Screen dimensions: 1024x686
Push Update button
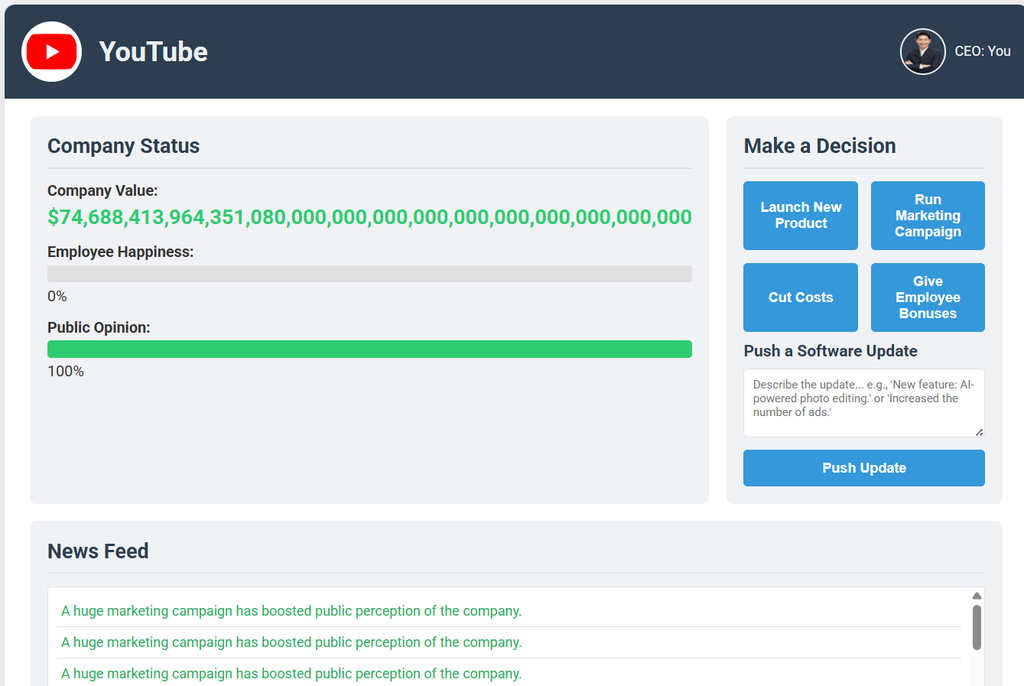[x=863, y=468]
